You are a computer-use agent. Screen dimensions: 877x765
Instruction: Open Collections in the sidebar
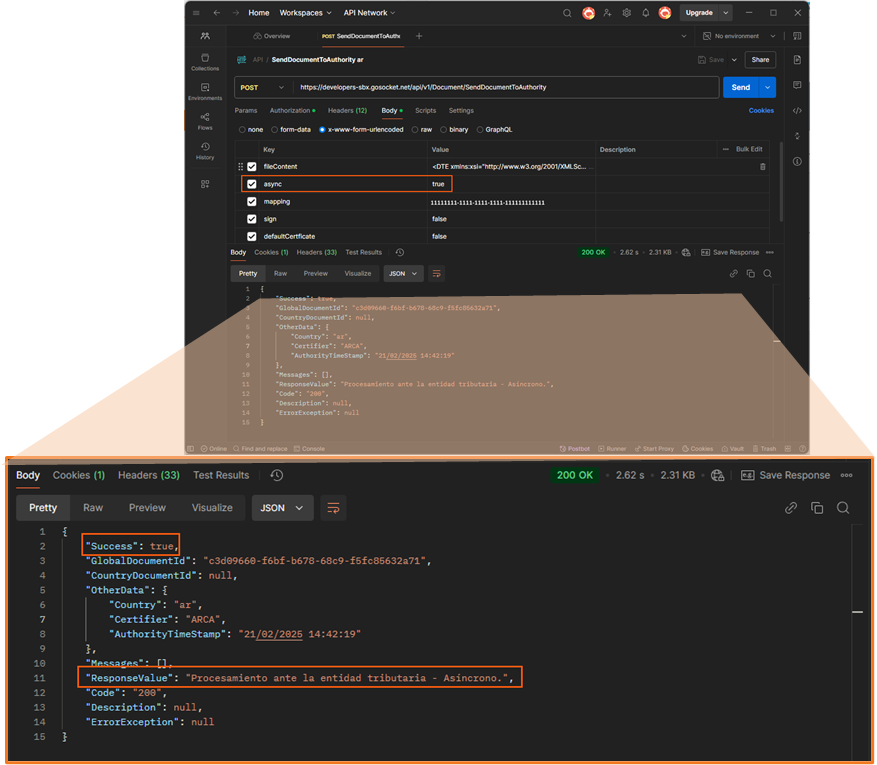pyautogui.click(x=205, y=62)
